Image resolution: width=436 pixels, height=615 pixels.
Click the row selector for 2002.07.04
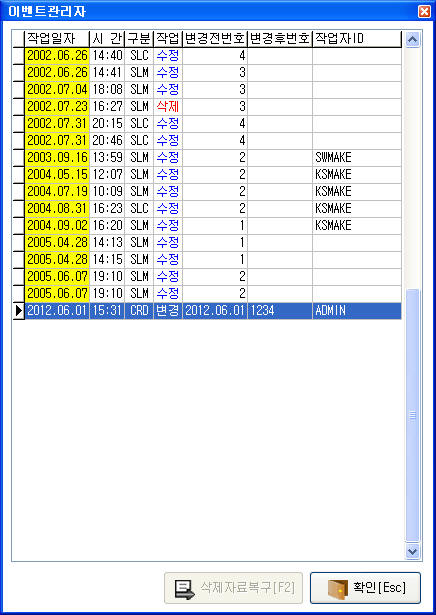pyautogui.click(x=19, y=89)
